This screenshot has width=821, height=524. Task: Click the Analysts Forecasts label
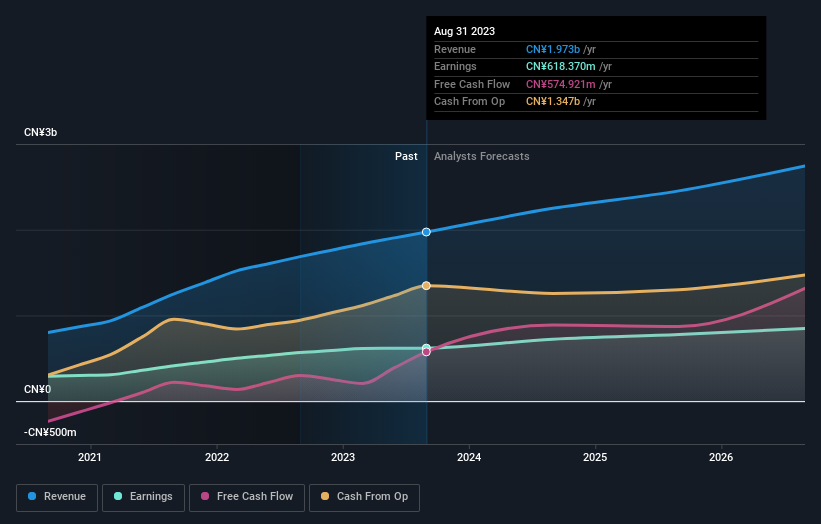pos(481,157)
